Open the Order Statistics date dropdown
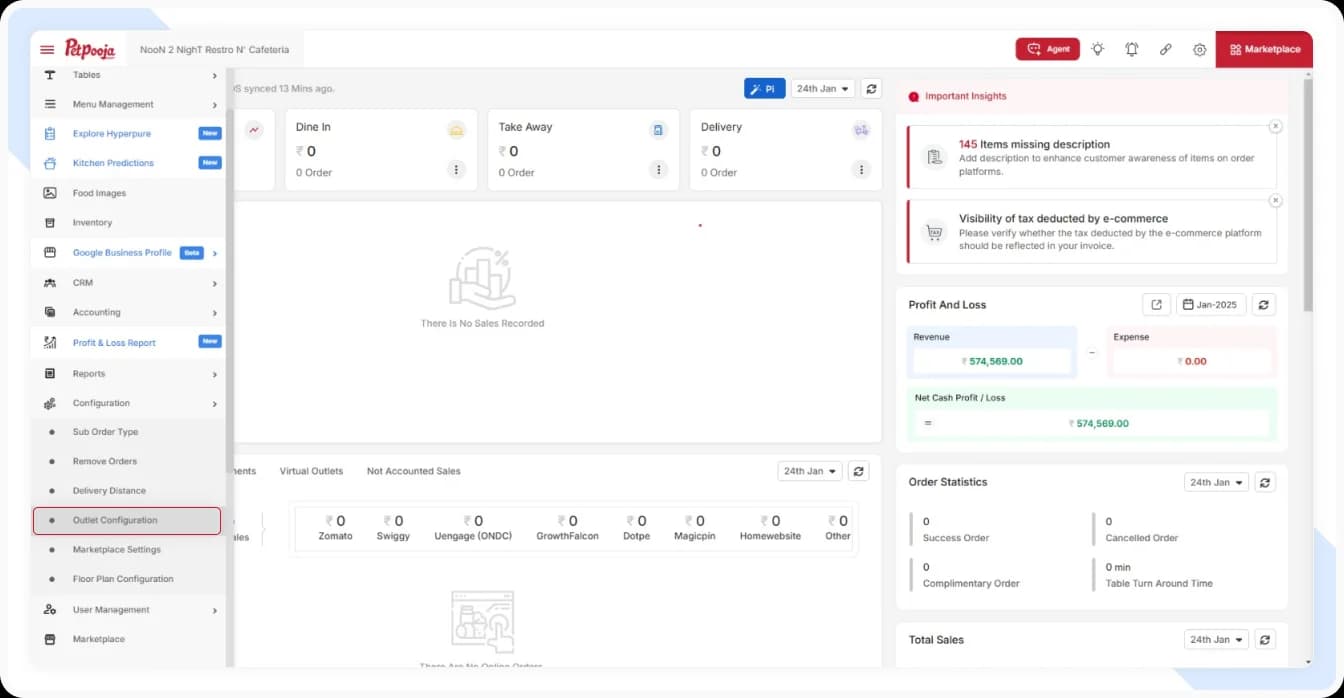Image resolution: width=1344 pixels, height=698 pixels. pos(1215,482)
